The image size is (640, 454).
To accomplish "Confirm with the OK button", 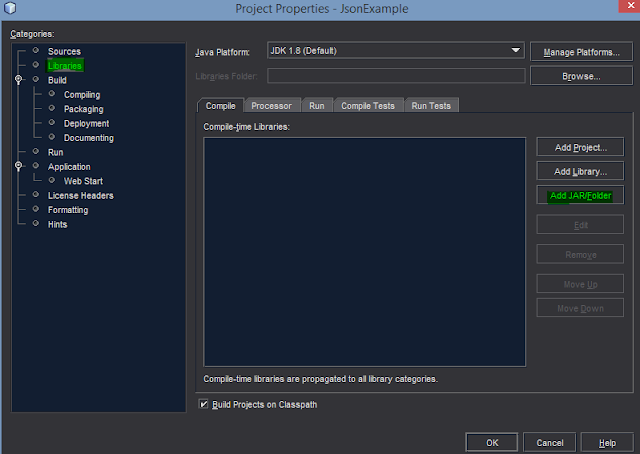I will point(492,443).
